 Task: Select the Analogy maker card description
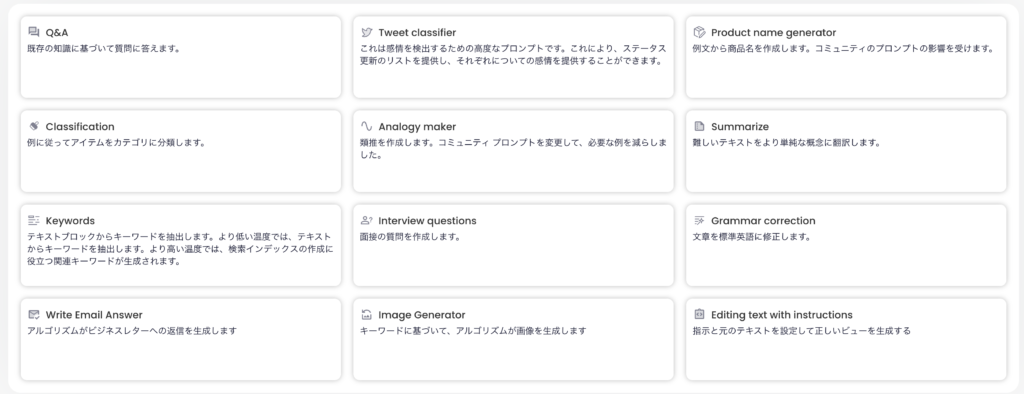tap(513, 149)
